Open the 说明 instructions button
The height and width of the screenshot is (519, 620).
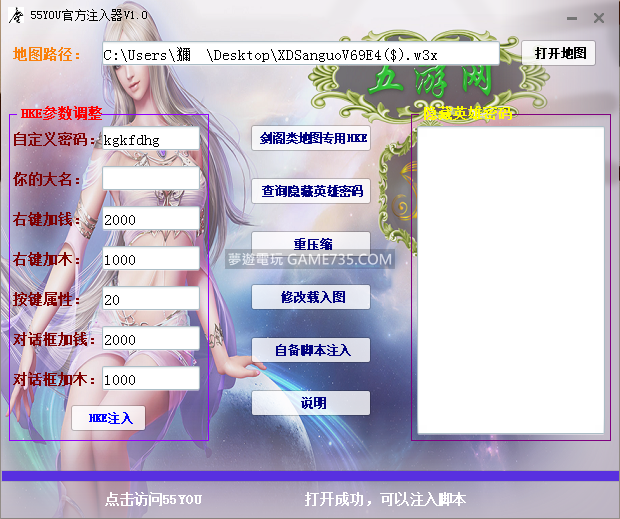click(311, 403)
